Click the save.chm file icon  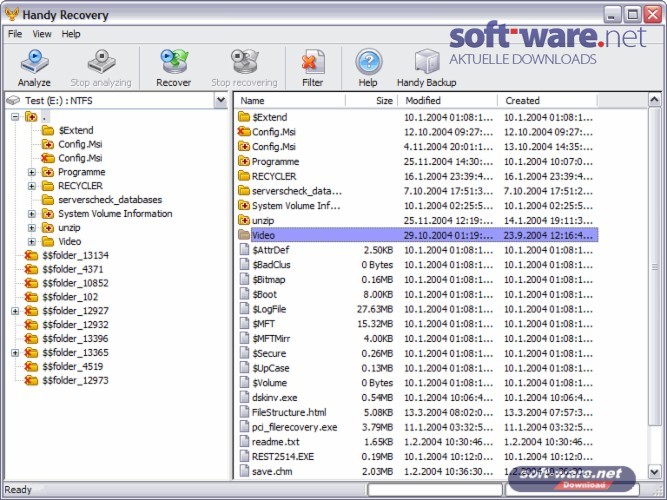[244, 471]
